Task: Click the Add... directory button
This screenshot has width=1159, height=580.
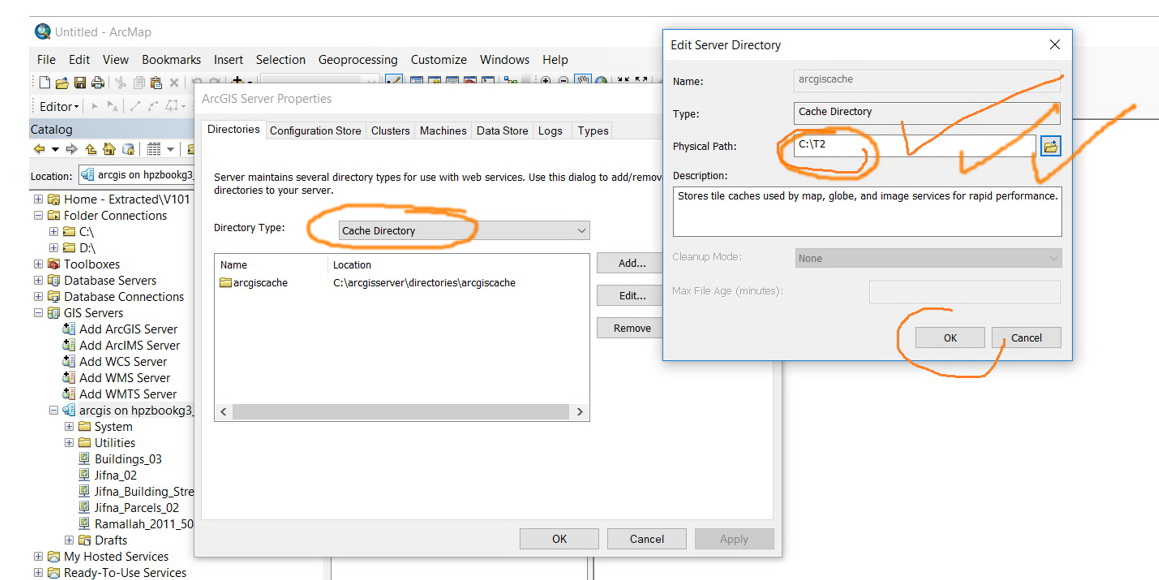Action: 632,263
